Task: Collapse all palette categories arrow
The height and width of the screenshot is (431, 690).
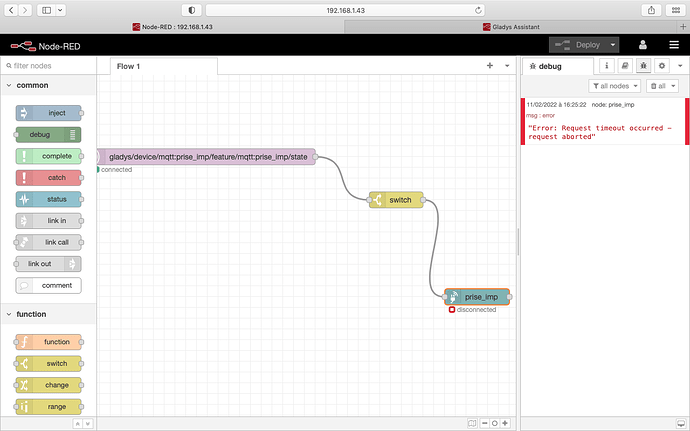Action: (77, 424)
